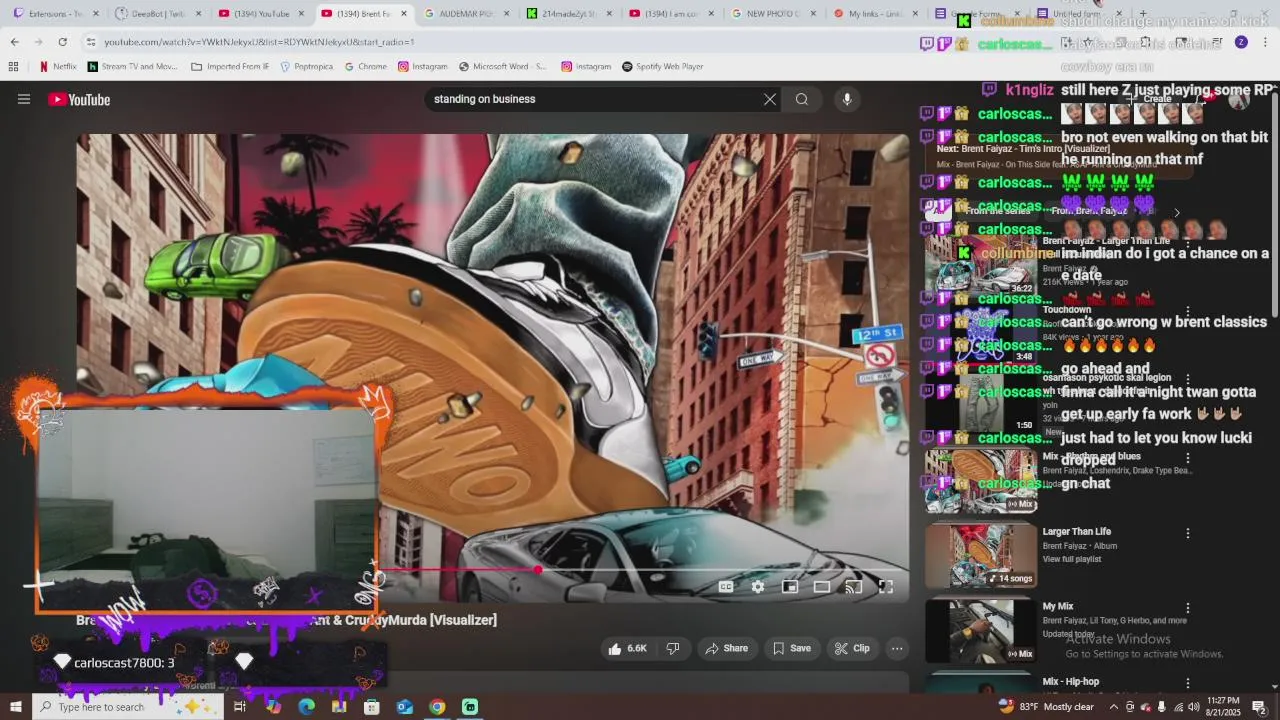Viewport: 1280px width, 720px height.
Task: Clear the YouTube search box text
Action: 770,99
